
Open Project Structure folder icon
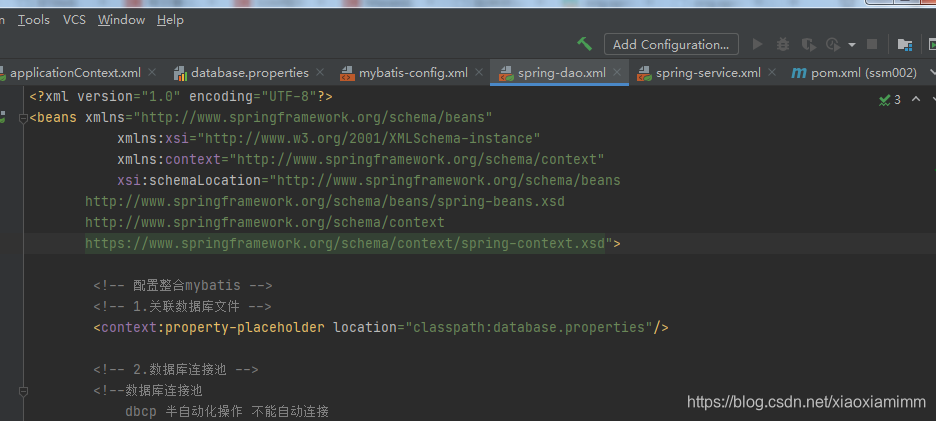(905, 44)
